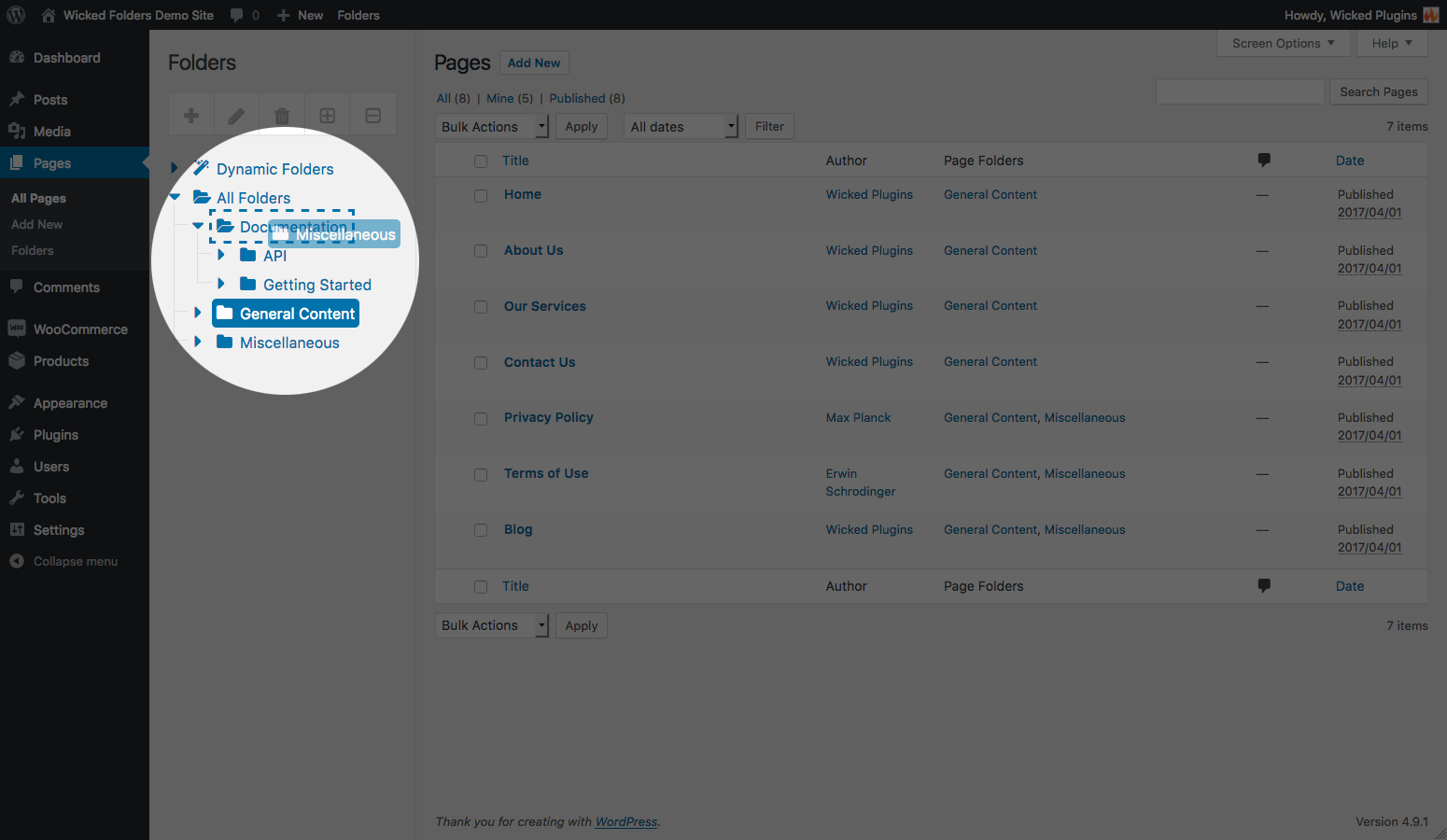Select All Pages submenu item

[38, 198]
